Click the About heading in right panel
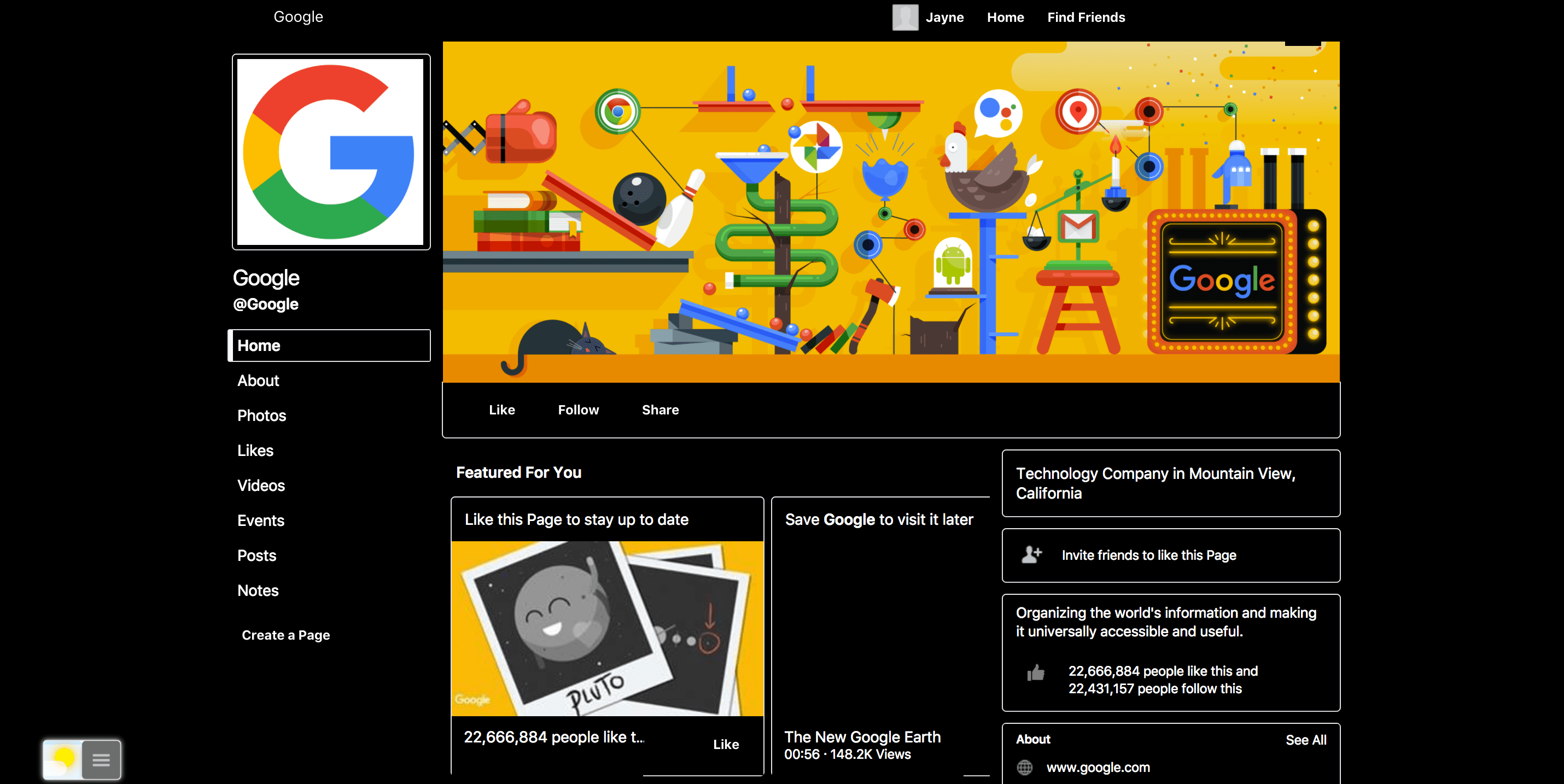 click(1033, 739)
